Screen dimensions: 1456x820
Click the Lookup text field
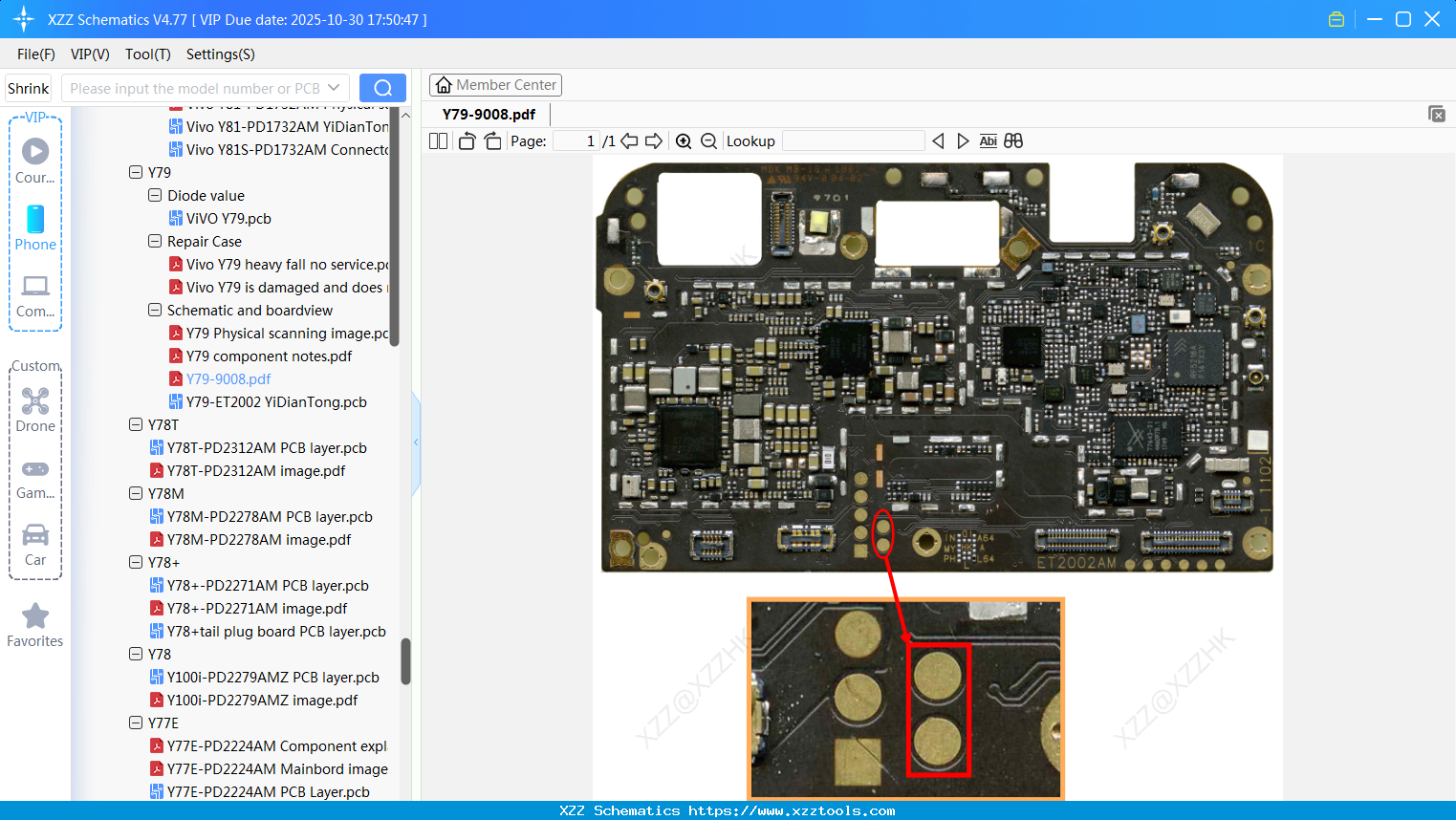coord(853,141)
